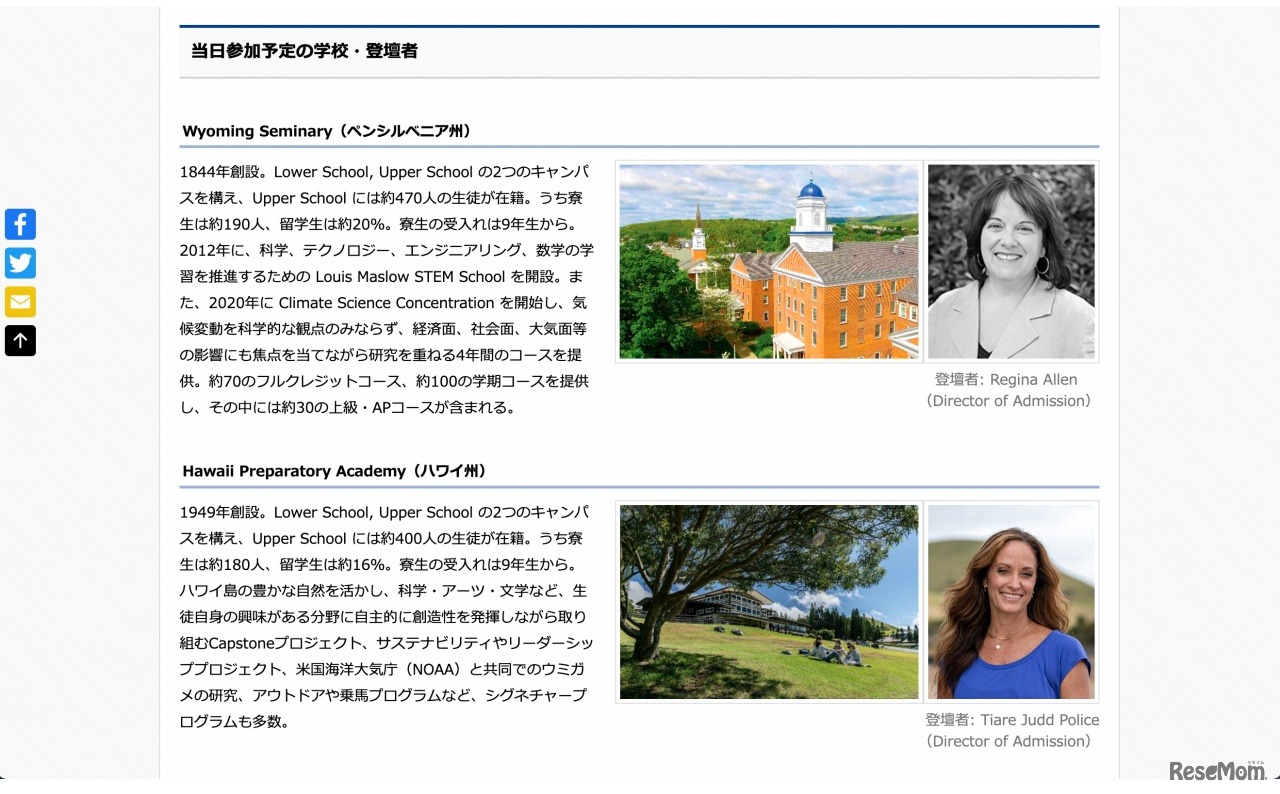Open the Hawaii Preparatory Academy campus photo
This screenshot has height=794, width=1280.
(x=769, y=602)
